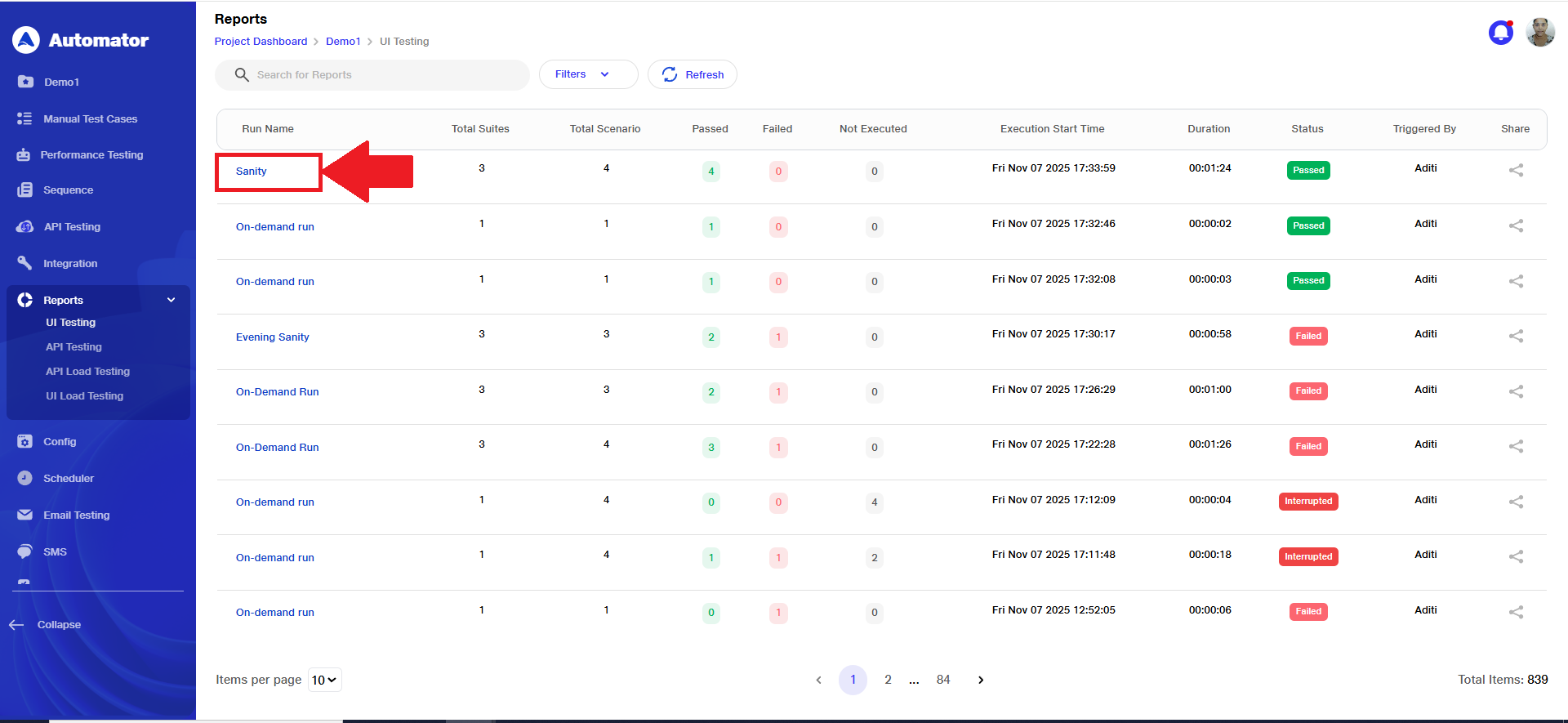Select API Load Testing under Reports
Screen dimensions: 1568x723
pos(87,372)
